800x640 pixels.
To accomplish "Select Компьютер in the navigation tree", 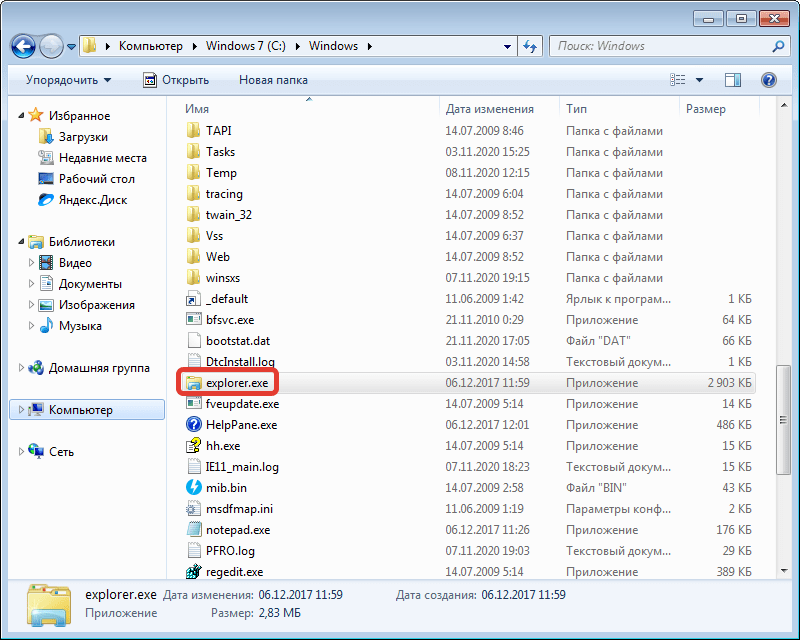I will click(87, 410).
